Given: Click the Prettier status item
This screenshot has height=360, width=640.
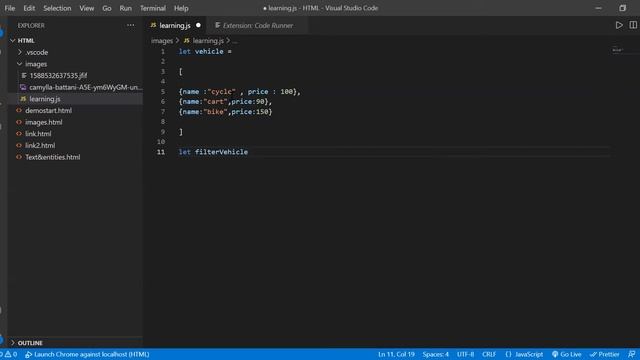Looking at the screenshot, I should coord(604,354).
